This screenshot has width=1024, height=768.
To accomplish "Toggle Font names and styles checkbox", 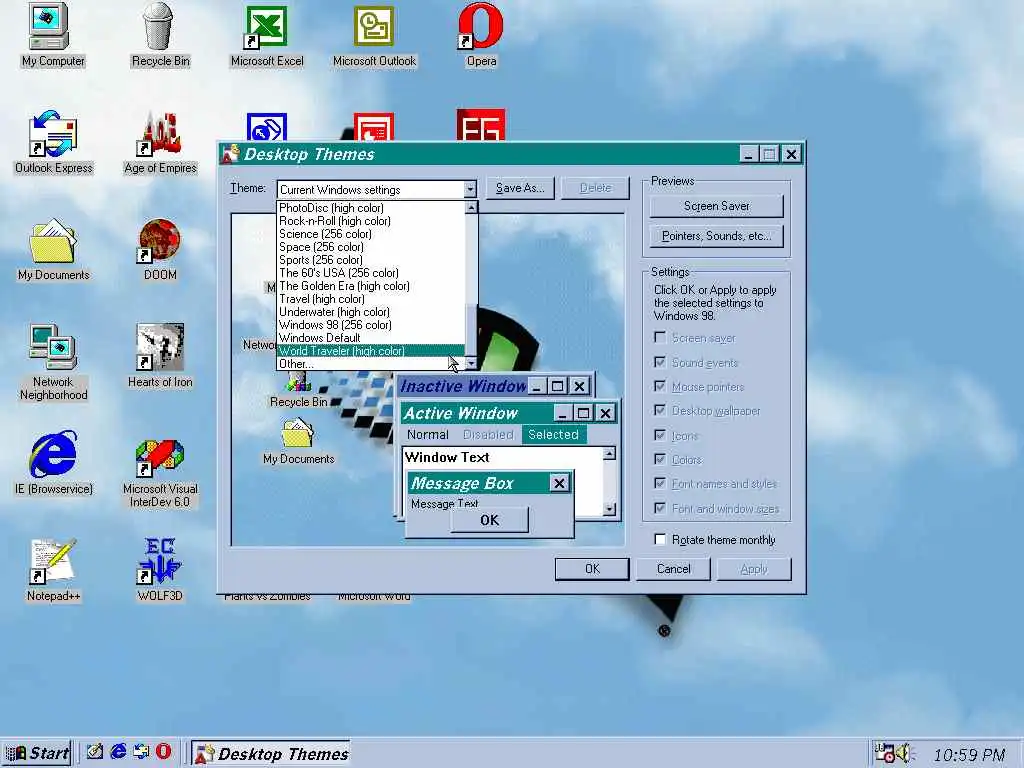I will [660, 483].
